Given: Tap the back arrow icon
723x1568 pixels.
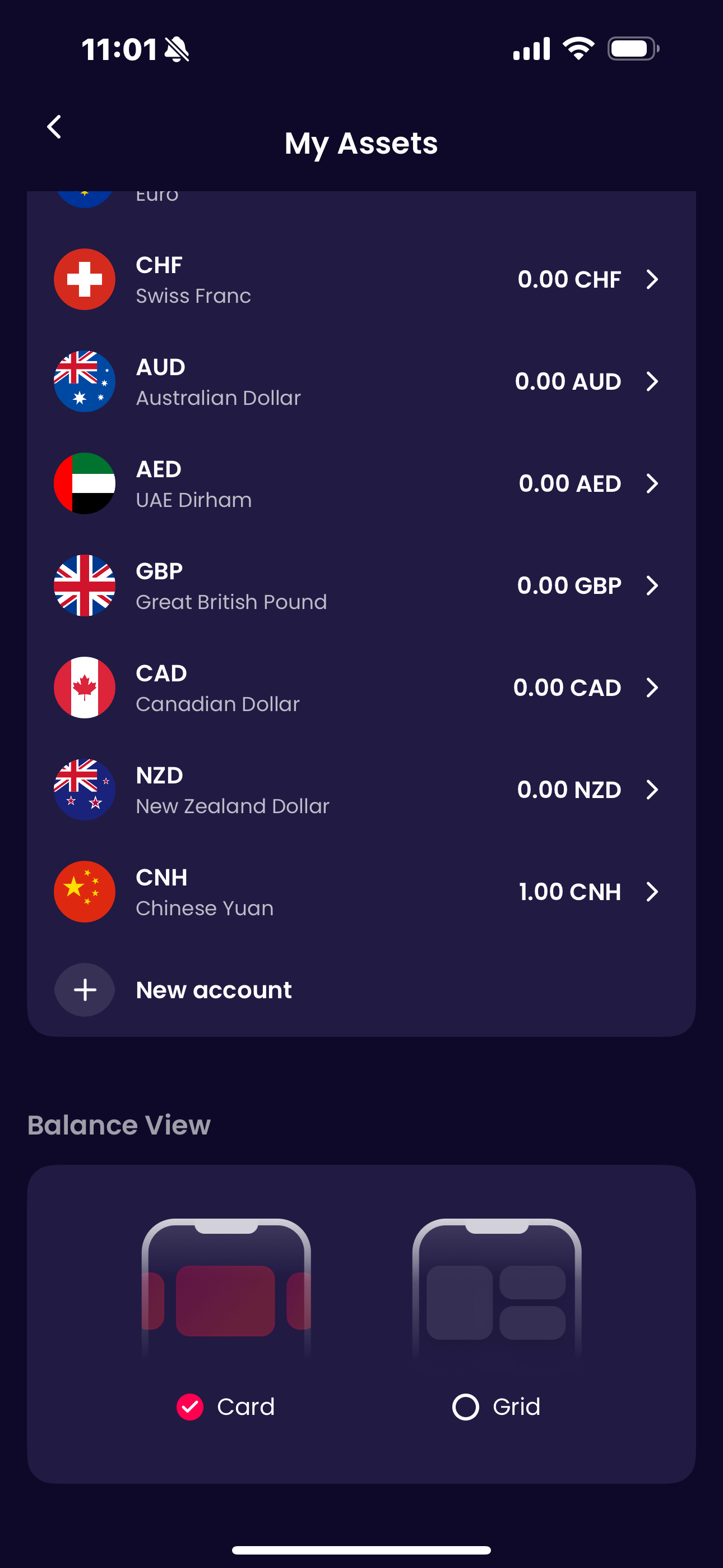Looking at the screenshot, I should 55,127.
